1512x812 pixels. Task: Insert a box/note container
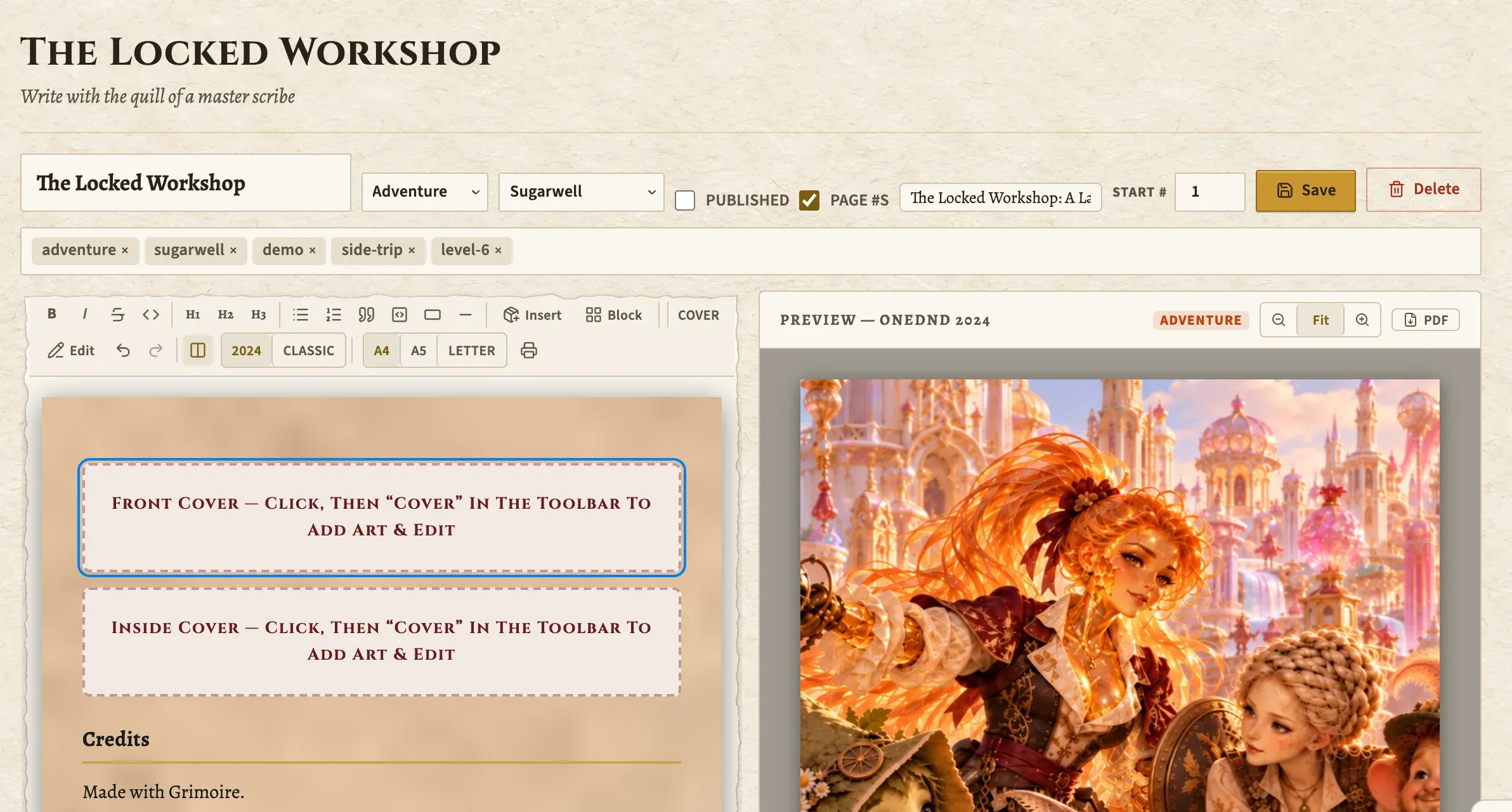(433, 314)
